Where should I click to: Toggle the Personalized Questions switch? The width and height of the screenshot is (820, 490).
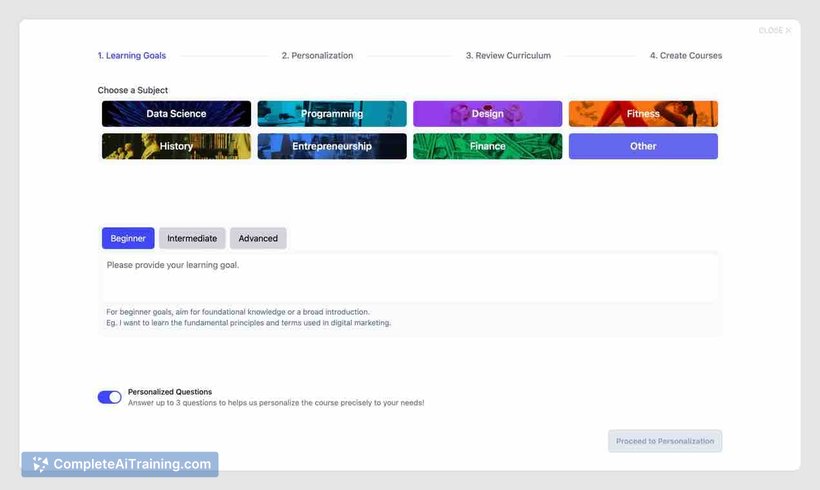coord(109,397)
